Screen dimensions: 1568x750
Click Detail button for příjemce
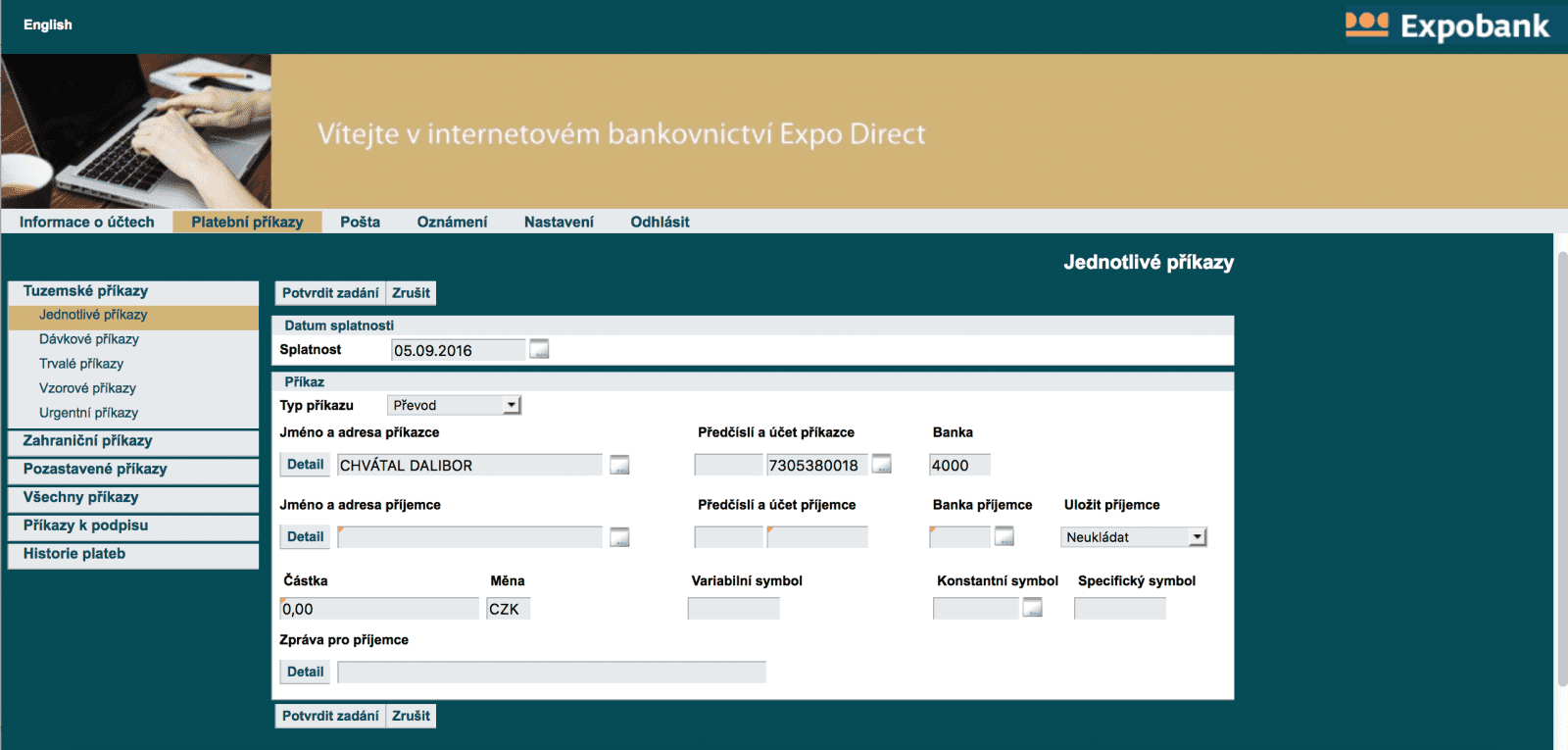[306, 536]
